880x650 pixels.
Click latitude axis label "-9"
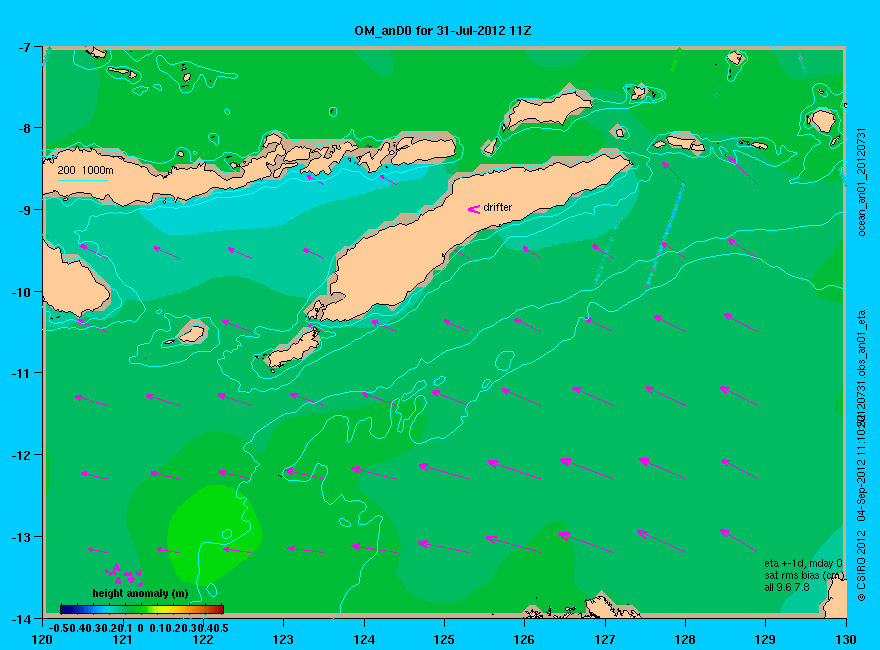[x=23, y=210]
